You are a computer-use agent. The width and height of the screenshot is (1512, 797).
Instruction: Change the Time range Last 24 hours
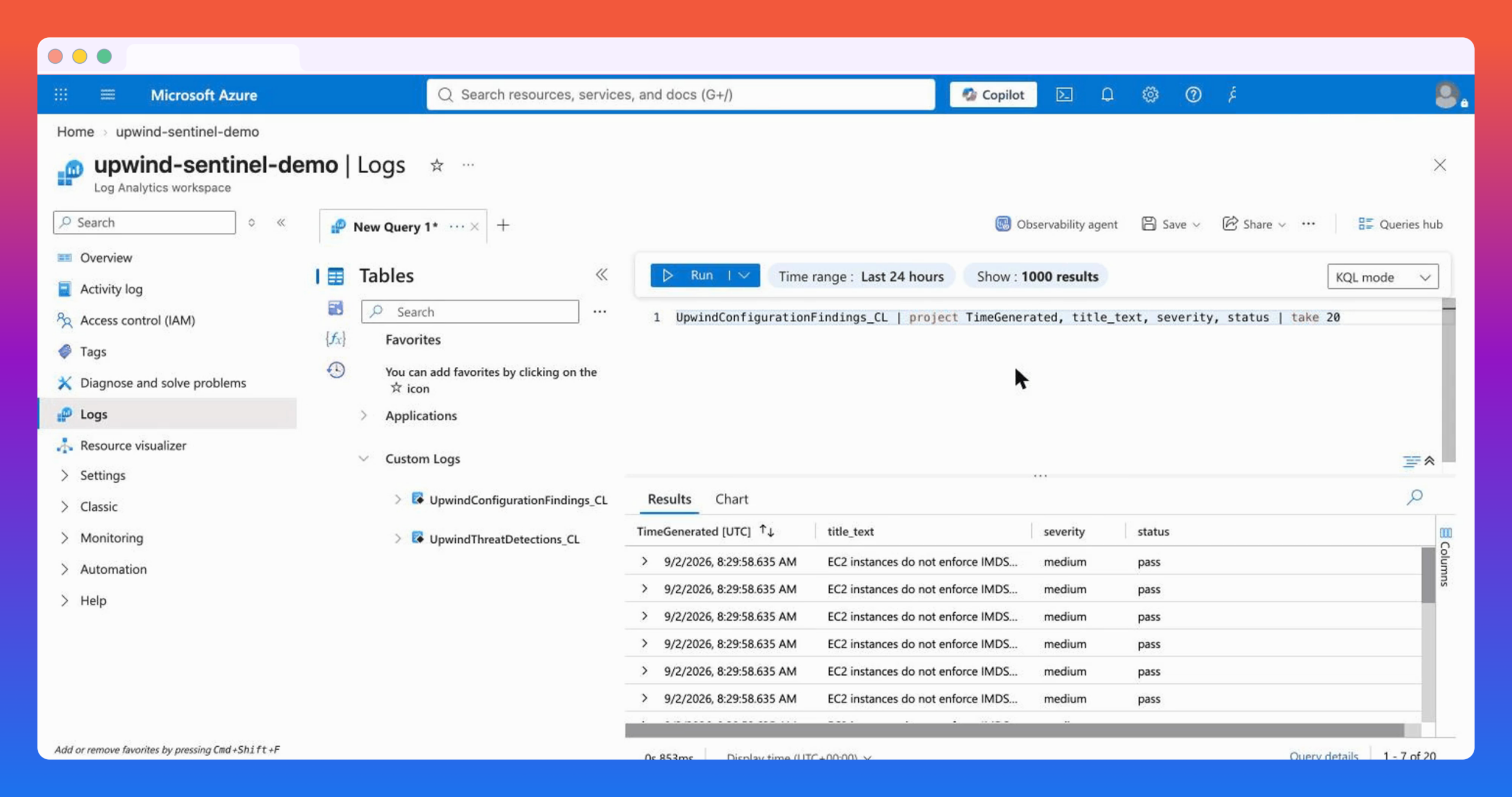pyautogui.click(x=861, y=276)
